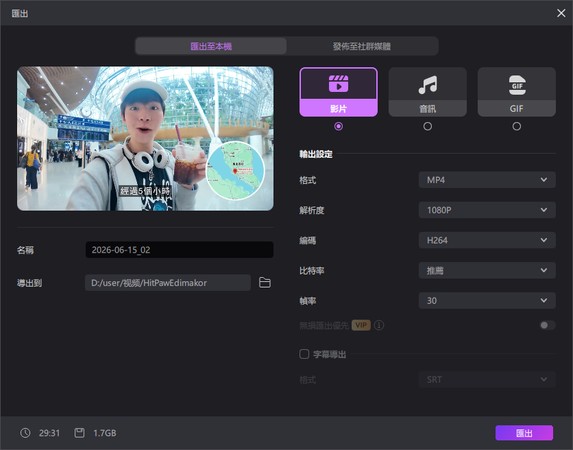573x450 pixels.
Task: Open the subtitle format SRT dropdown
Action: (x=487, y=379)
